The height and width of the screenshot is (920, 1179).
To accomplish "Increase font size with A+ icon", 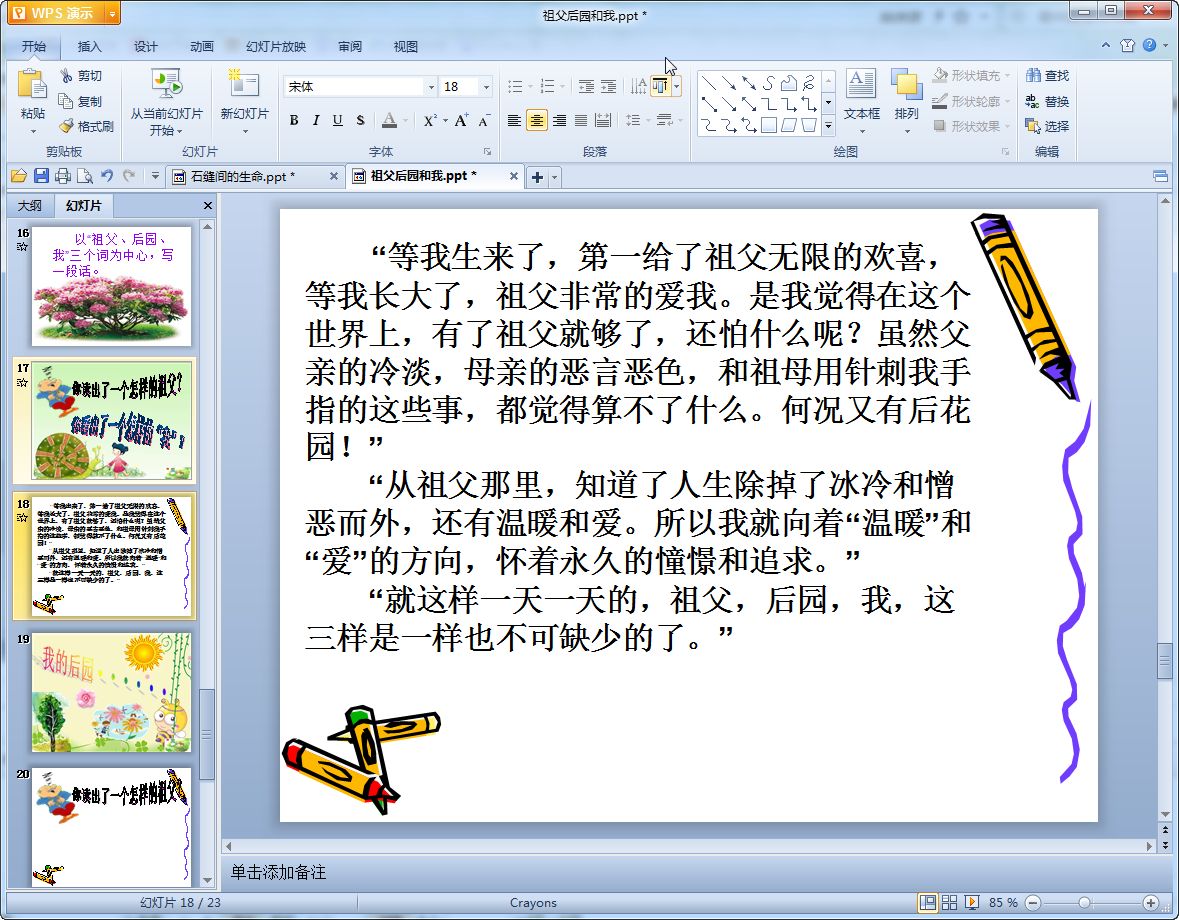I will click(x=461, y=120).
